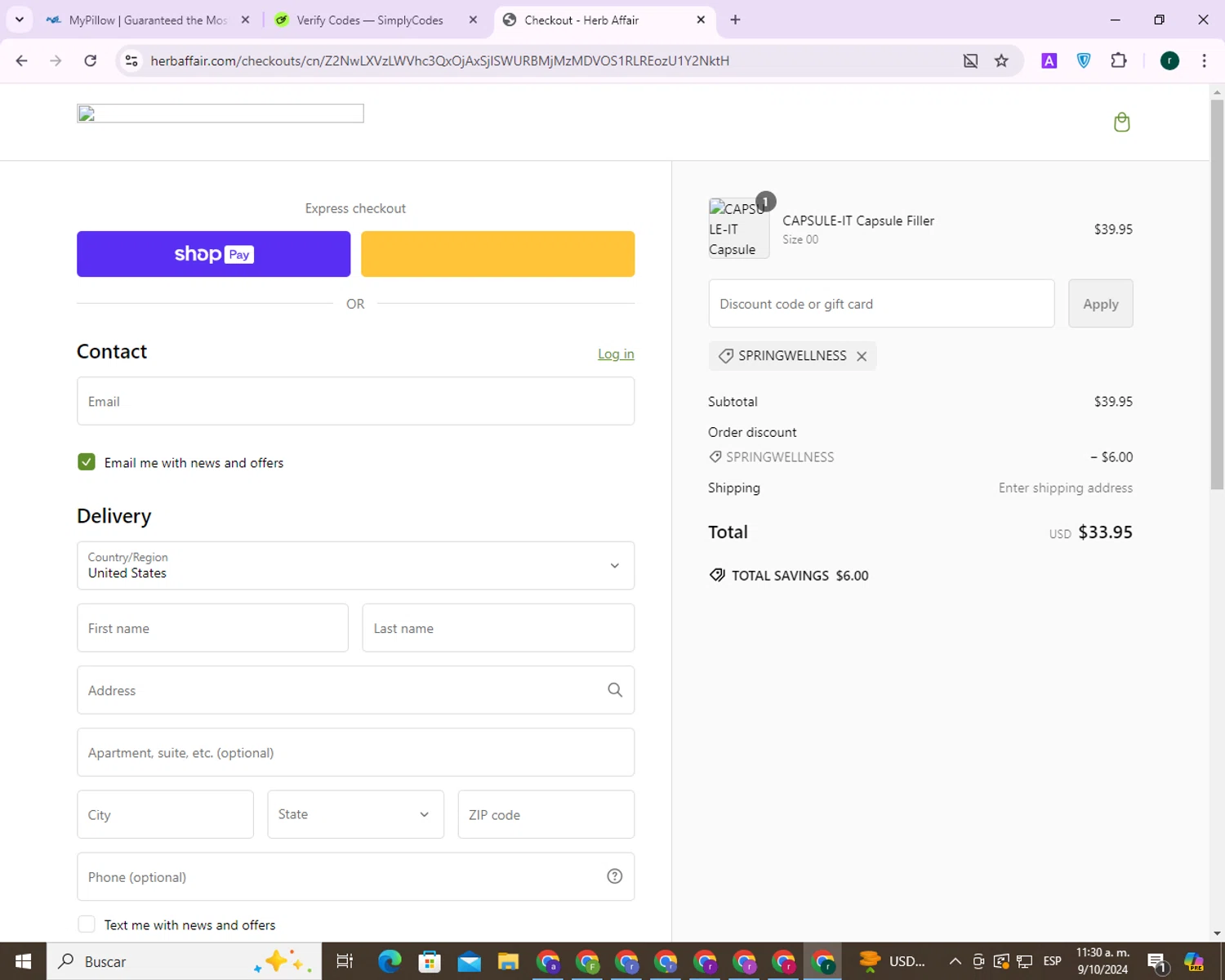
Task: Click the CAPSULE-IT product thumbnail
Action: pyautogui.click(x=738, y=229)
